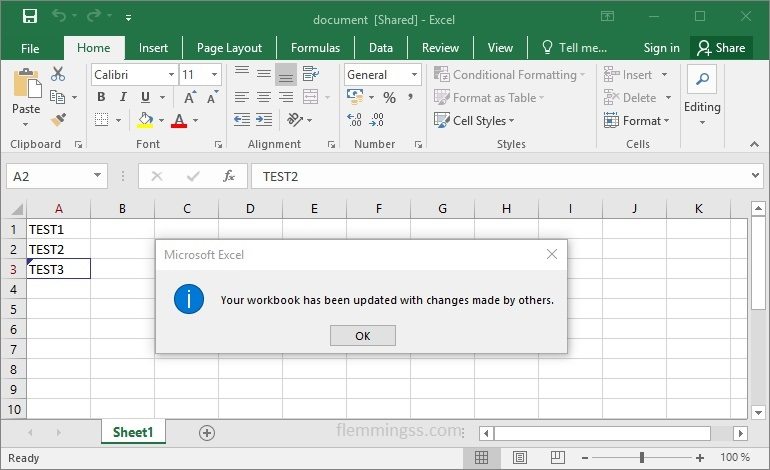Screen dimensions: 770x470
Task: Click the Share button
Action: click(721, 48)
